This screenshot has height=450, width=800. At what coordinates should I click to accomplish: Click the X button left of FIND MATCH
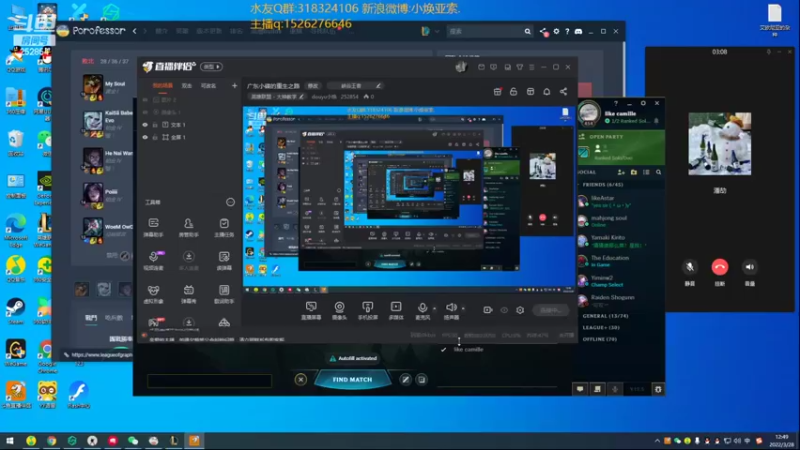pos(301,380)
